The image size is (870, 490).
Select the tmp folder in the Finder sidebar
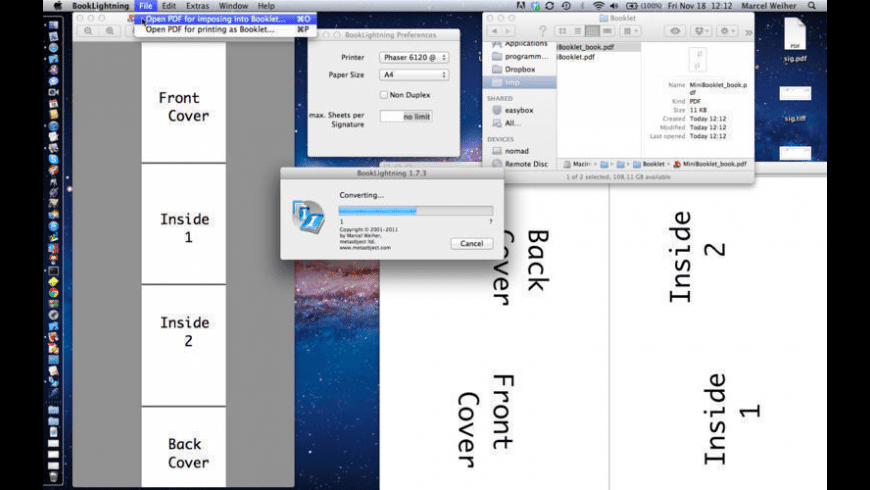(x=520, y=82)
